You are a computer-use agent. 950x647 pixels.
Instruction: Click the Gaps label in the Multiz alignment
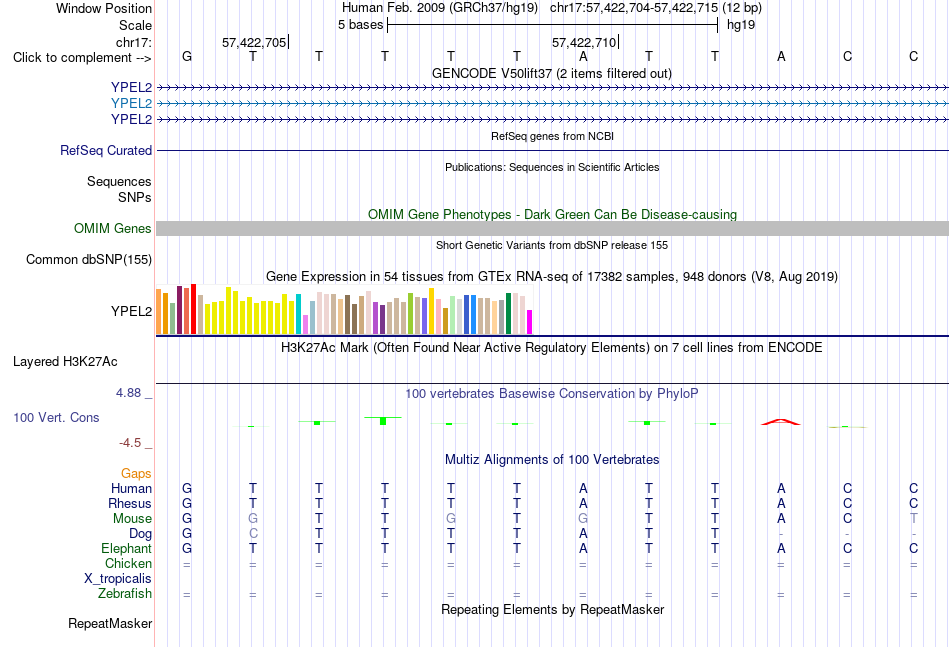coord(136,474)
